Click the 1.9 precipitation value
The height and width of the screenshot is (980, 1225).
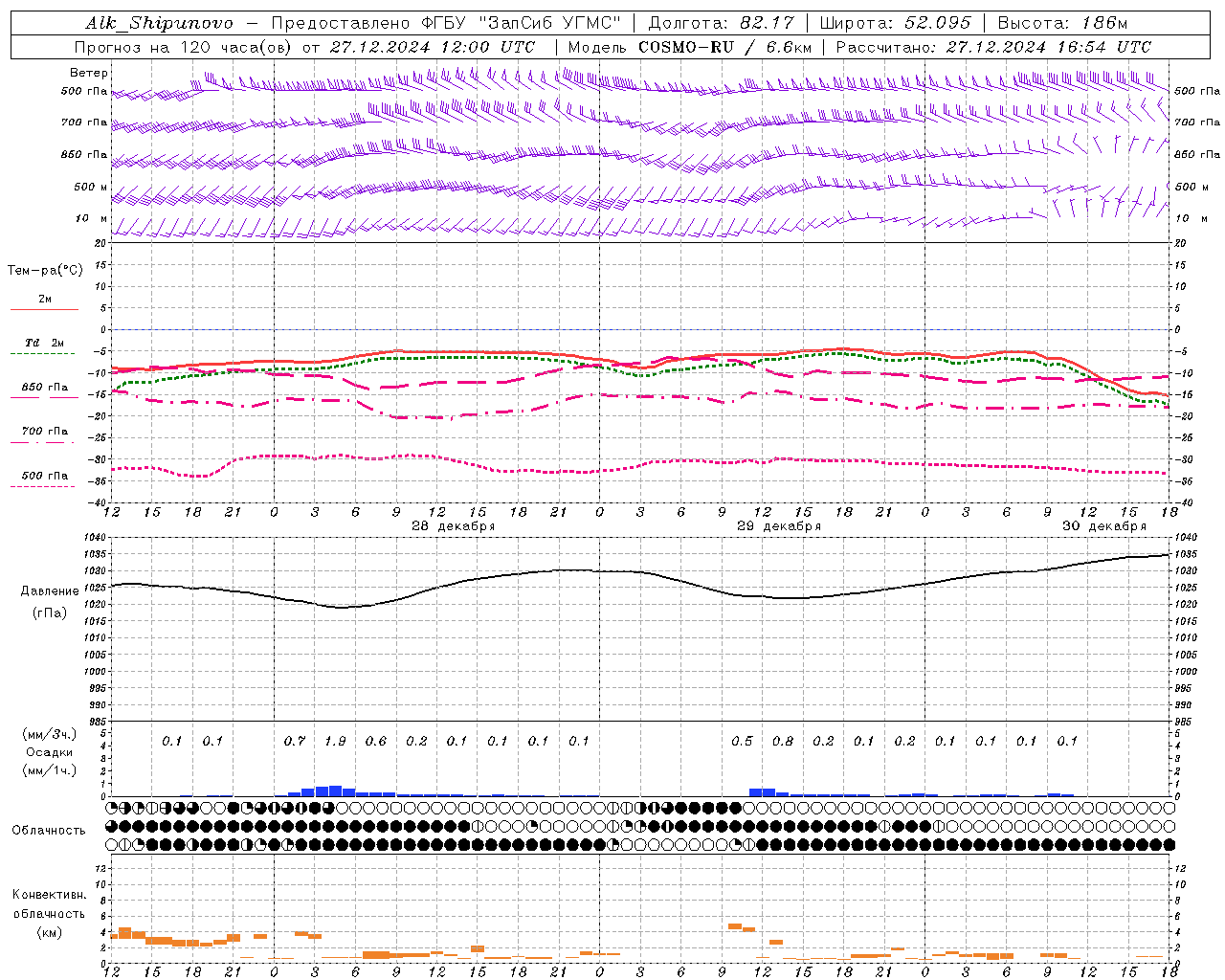pyautogui.click(x=335, y=742)
